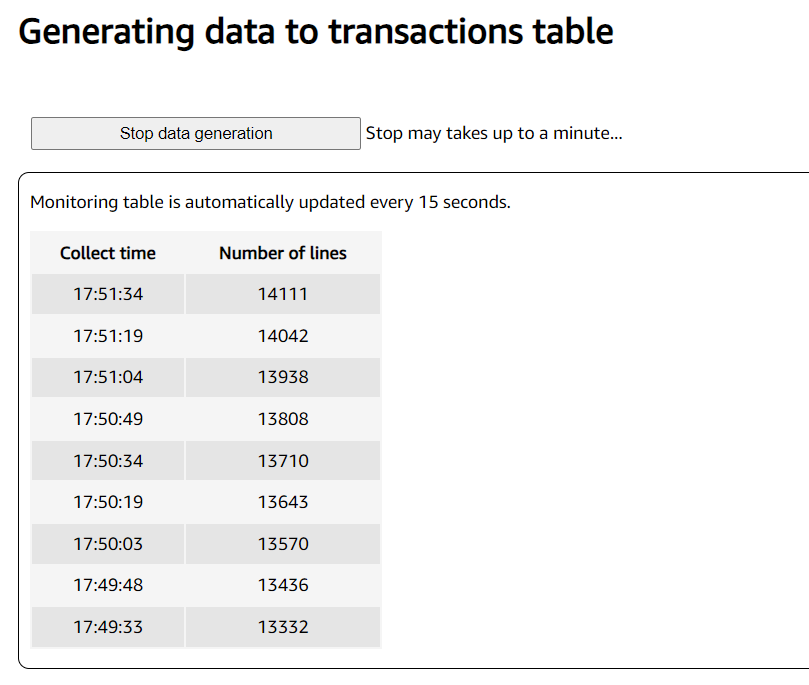The width and height of the screenshot is (809, 685).
Task: Click the 13643 line count cell
Action: (283, 502)
